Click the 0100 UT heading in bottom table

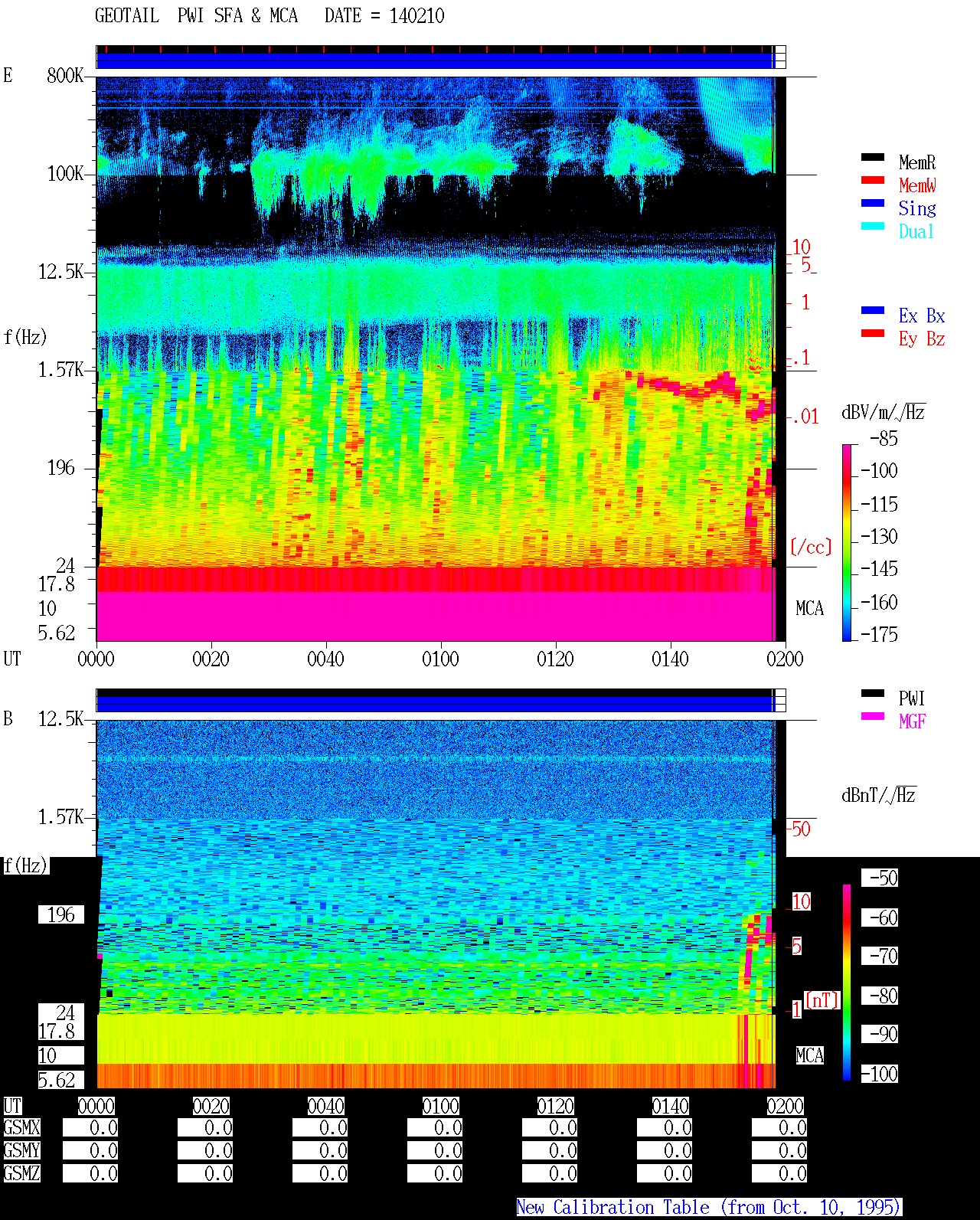[x=441, y=1106]
